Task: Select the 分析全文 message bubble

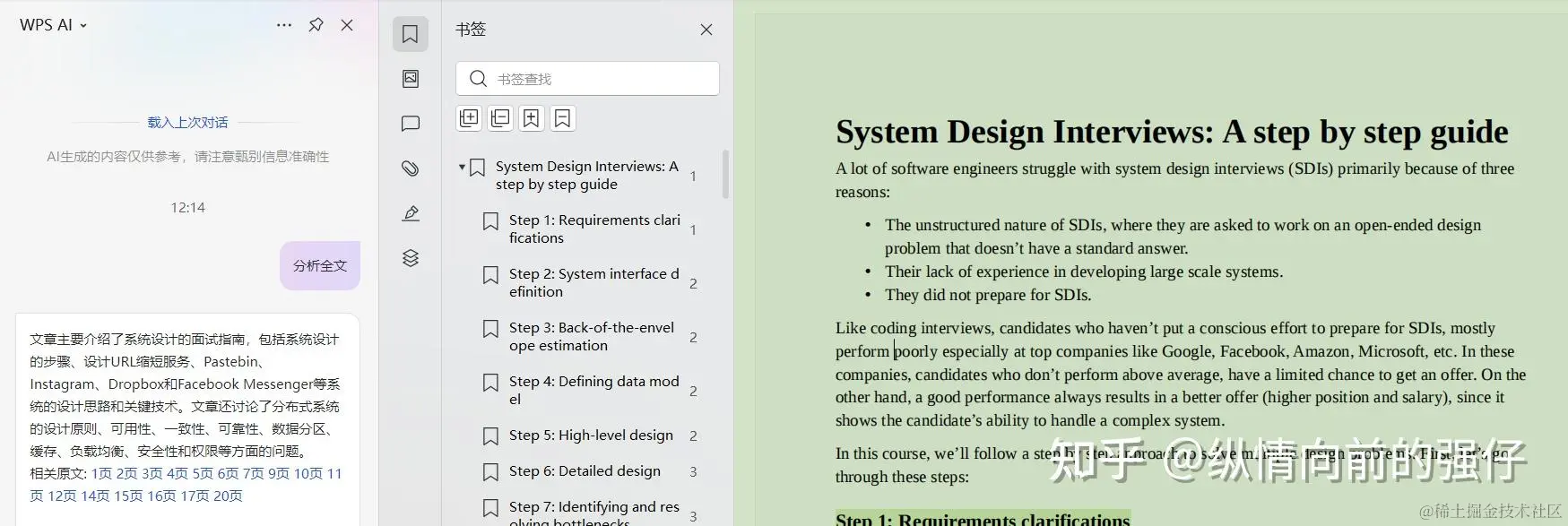Action: pyautogui.click(x=320, y=265)
